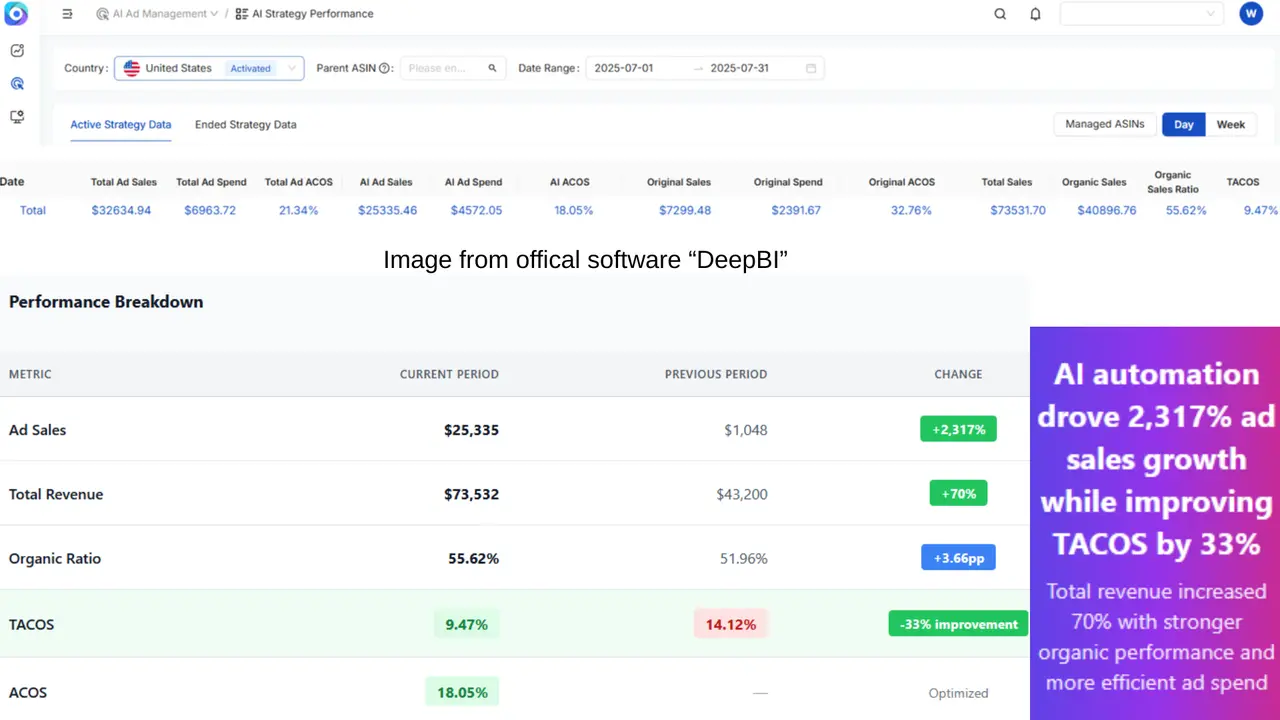Open the date range calendar picker

(x=811, y=68)
